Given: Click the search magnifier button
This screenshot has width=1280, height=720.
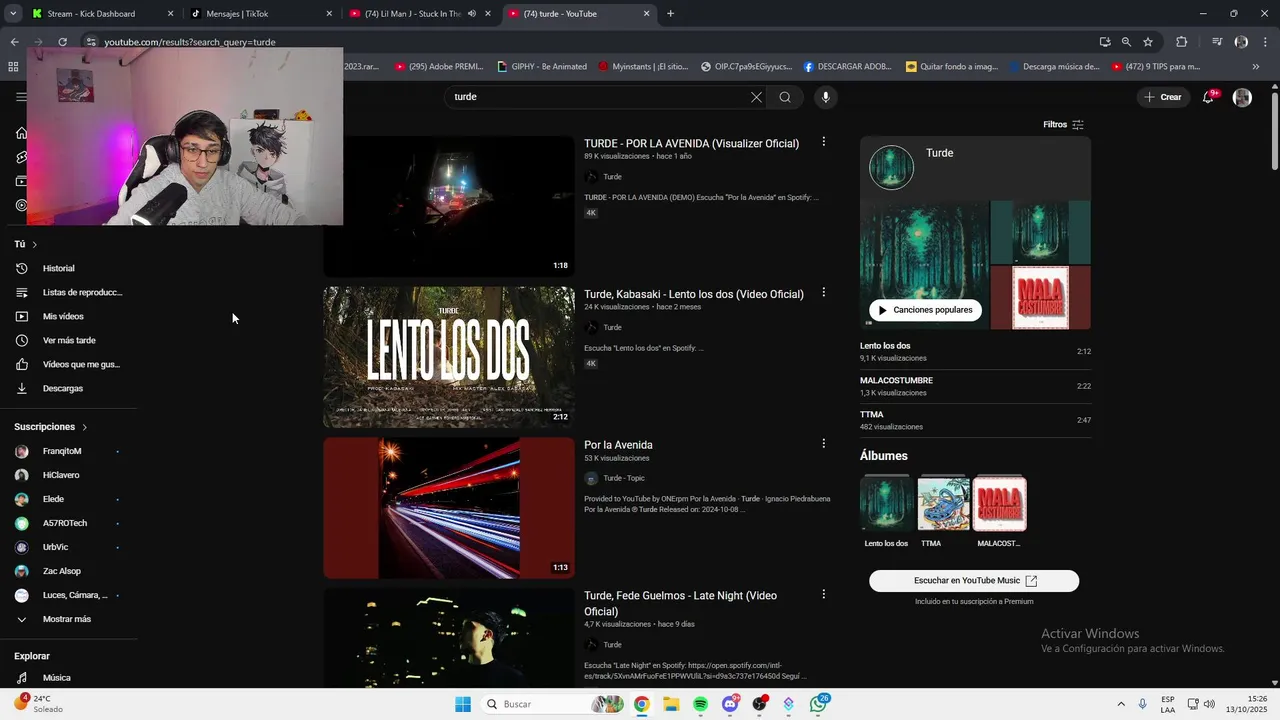Looking at the screenshot, I should pos(785,97).
